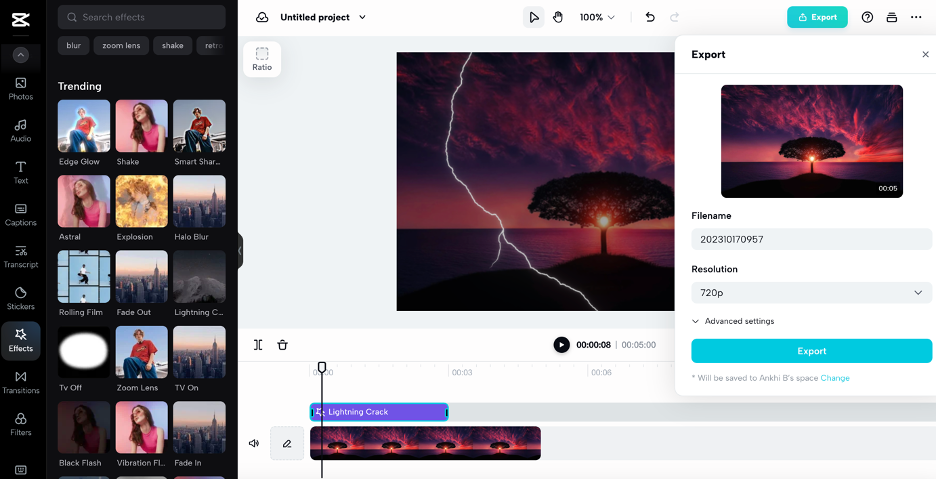Select the blur search tag
936x480 pixels.
73,45
